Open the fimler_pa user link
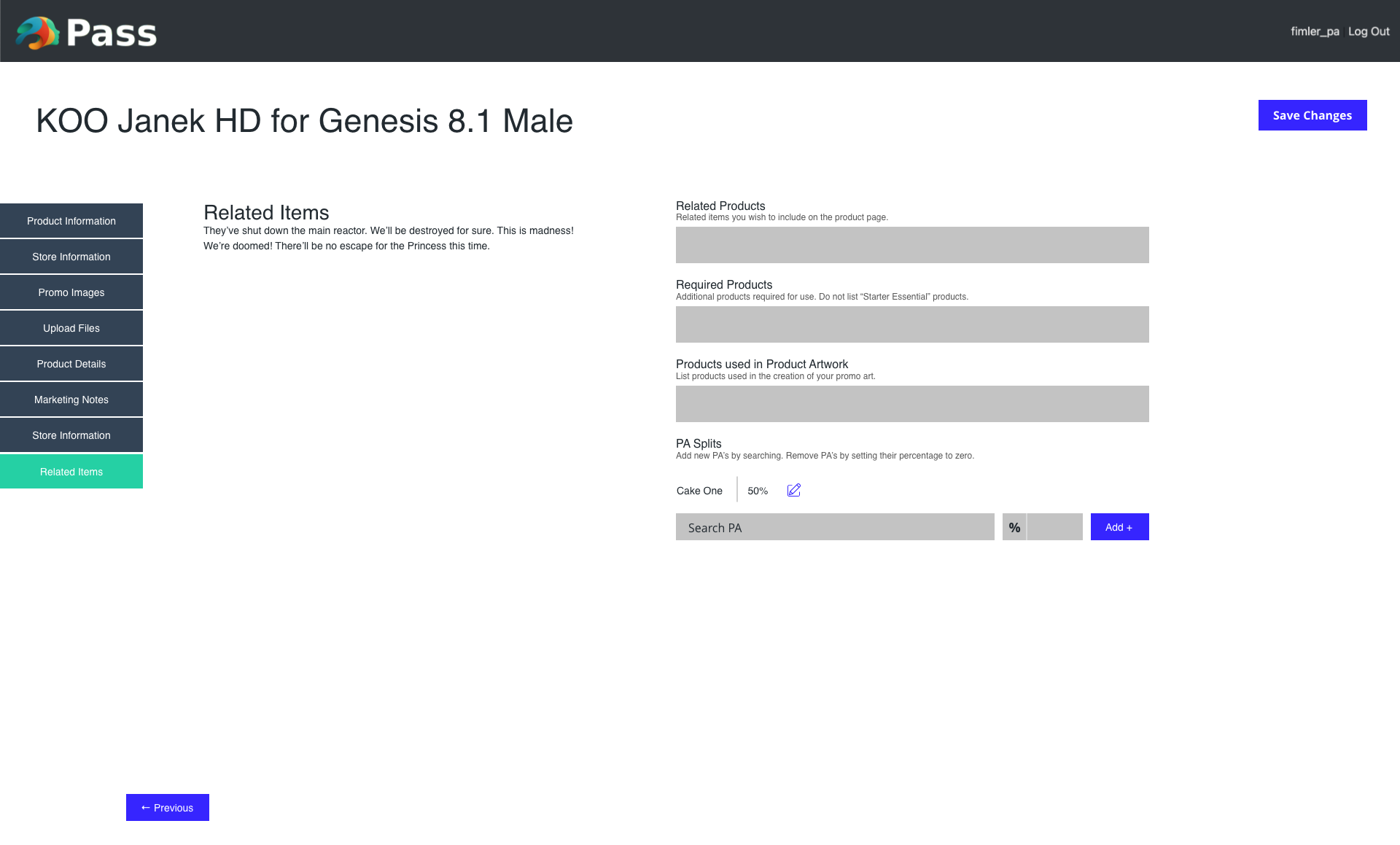Viewport: 1400px width, 845px height. [x=1315, y=31]
